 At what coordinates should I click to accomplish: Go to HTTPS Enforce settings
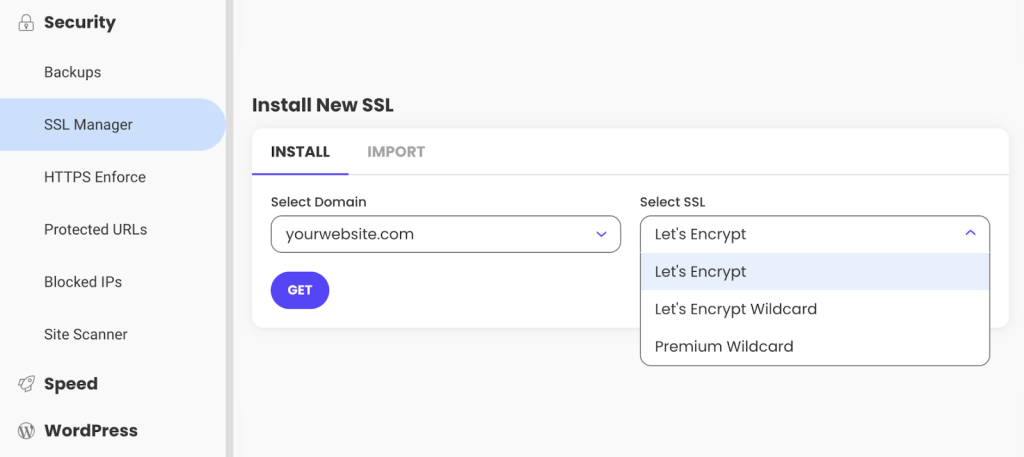tap(94, 177)
